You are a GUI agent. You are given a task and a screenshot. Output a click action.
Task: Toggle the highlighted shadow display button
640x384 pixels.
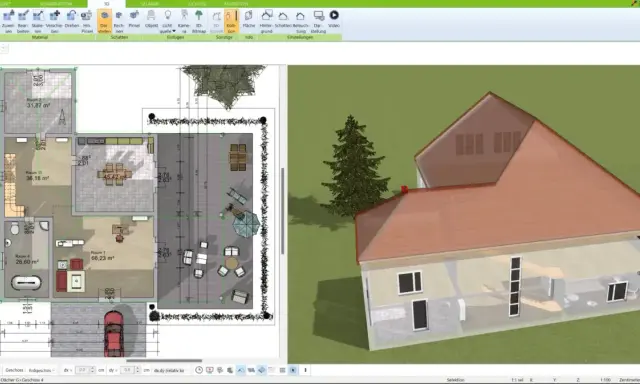click(x=104, y=22)
